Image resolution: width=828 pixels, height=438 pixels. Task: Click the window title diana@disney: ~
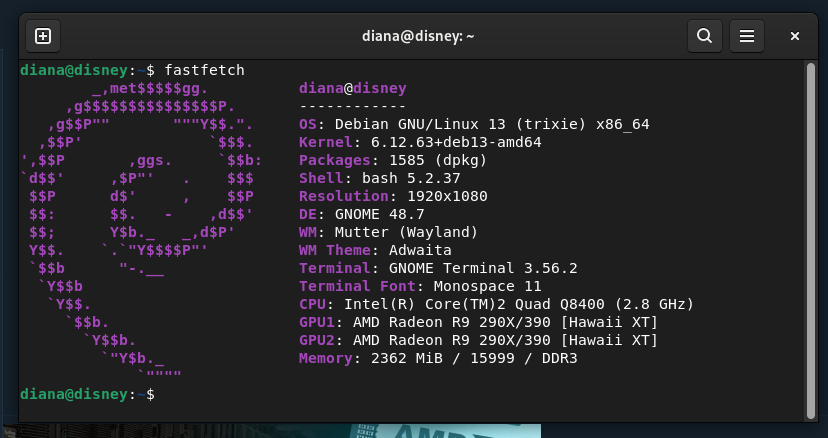(x=418, y=36)
